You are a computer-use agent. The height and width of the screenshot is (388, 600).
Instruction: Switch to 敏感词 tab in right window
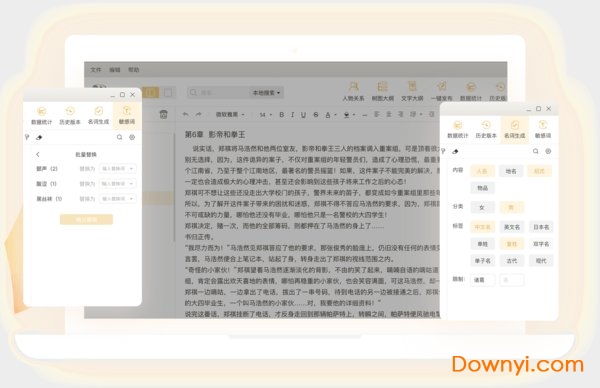point(543,129)
